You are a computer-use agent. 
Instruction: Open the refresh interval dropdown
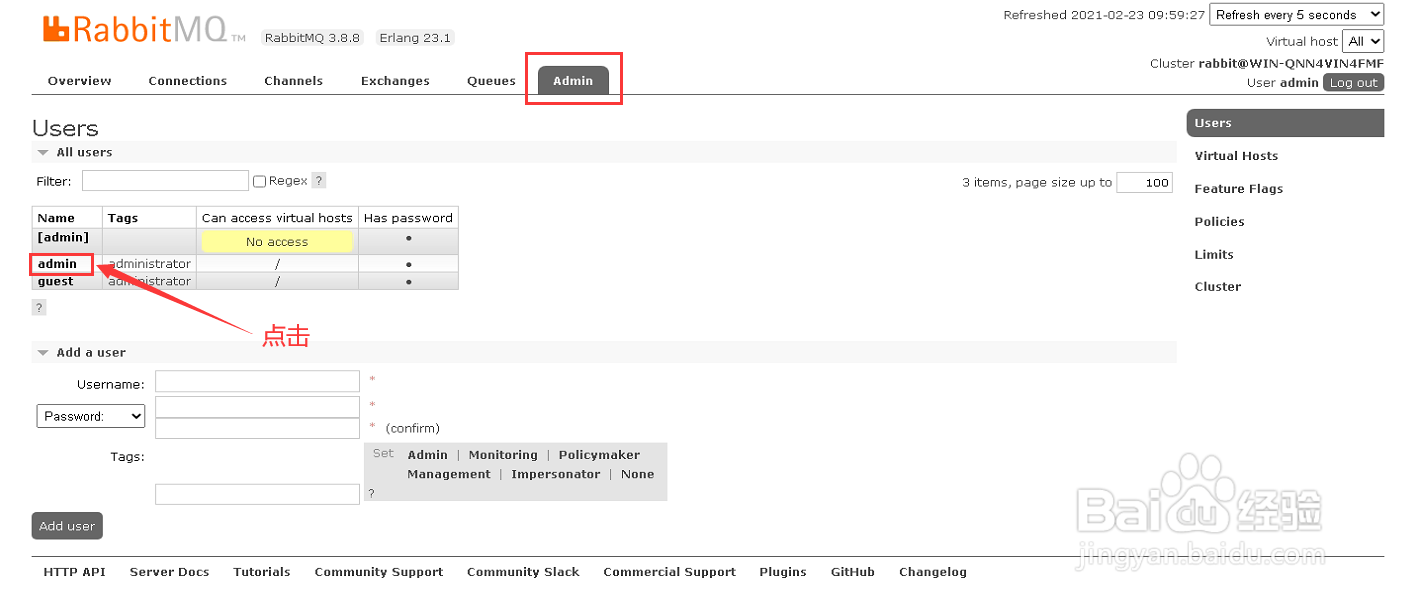pyautogui.click(x=1296, y=14)
